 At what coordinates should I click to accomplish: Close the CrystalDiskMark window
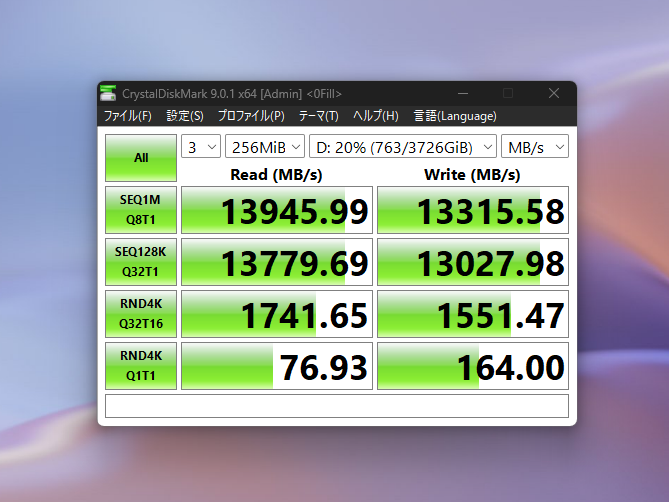coord(554,93)
